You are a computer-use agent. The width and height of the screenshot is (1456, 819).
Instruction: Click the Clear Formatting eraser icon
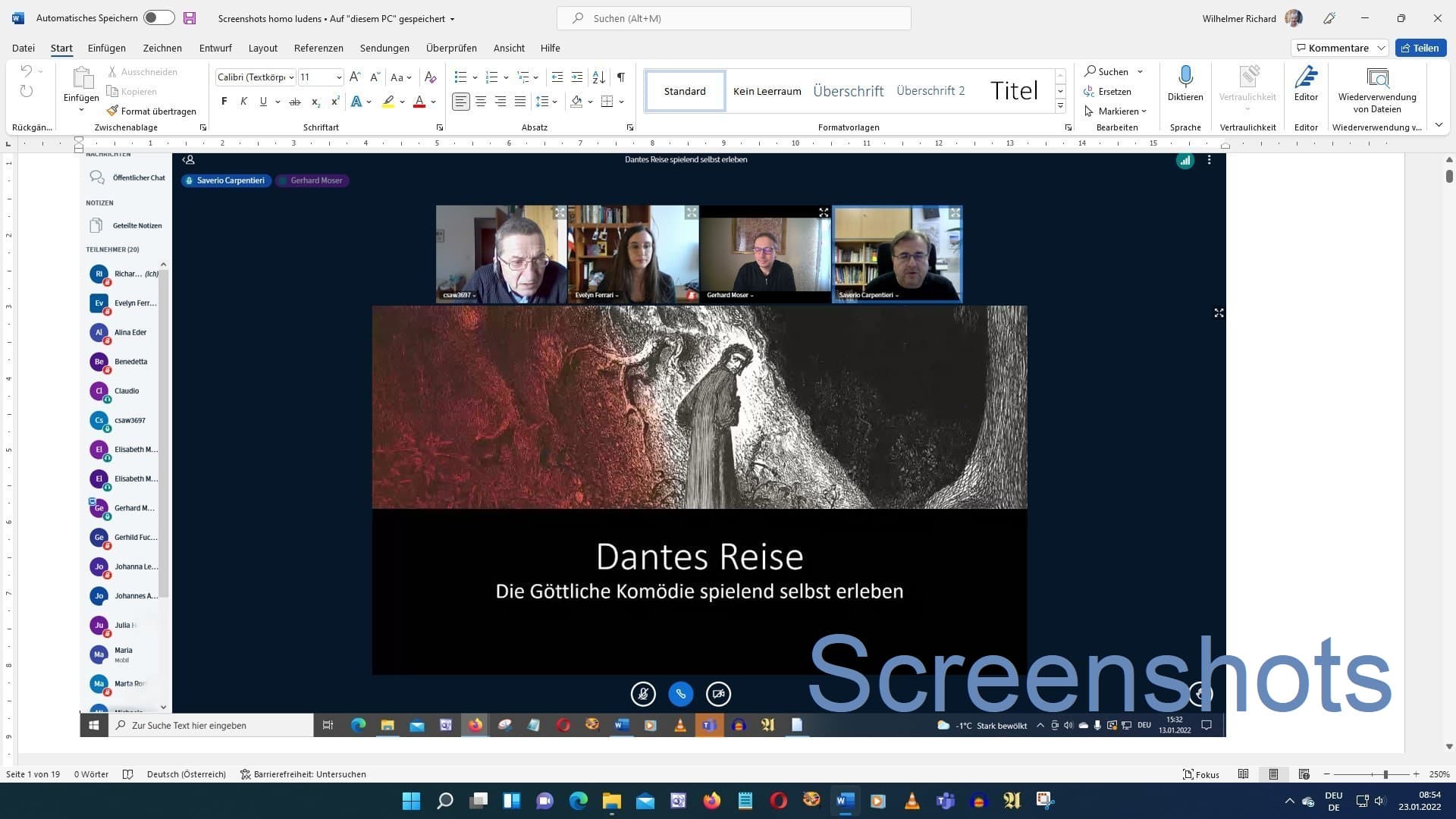tap(430, 77)
